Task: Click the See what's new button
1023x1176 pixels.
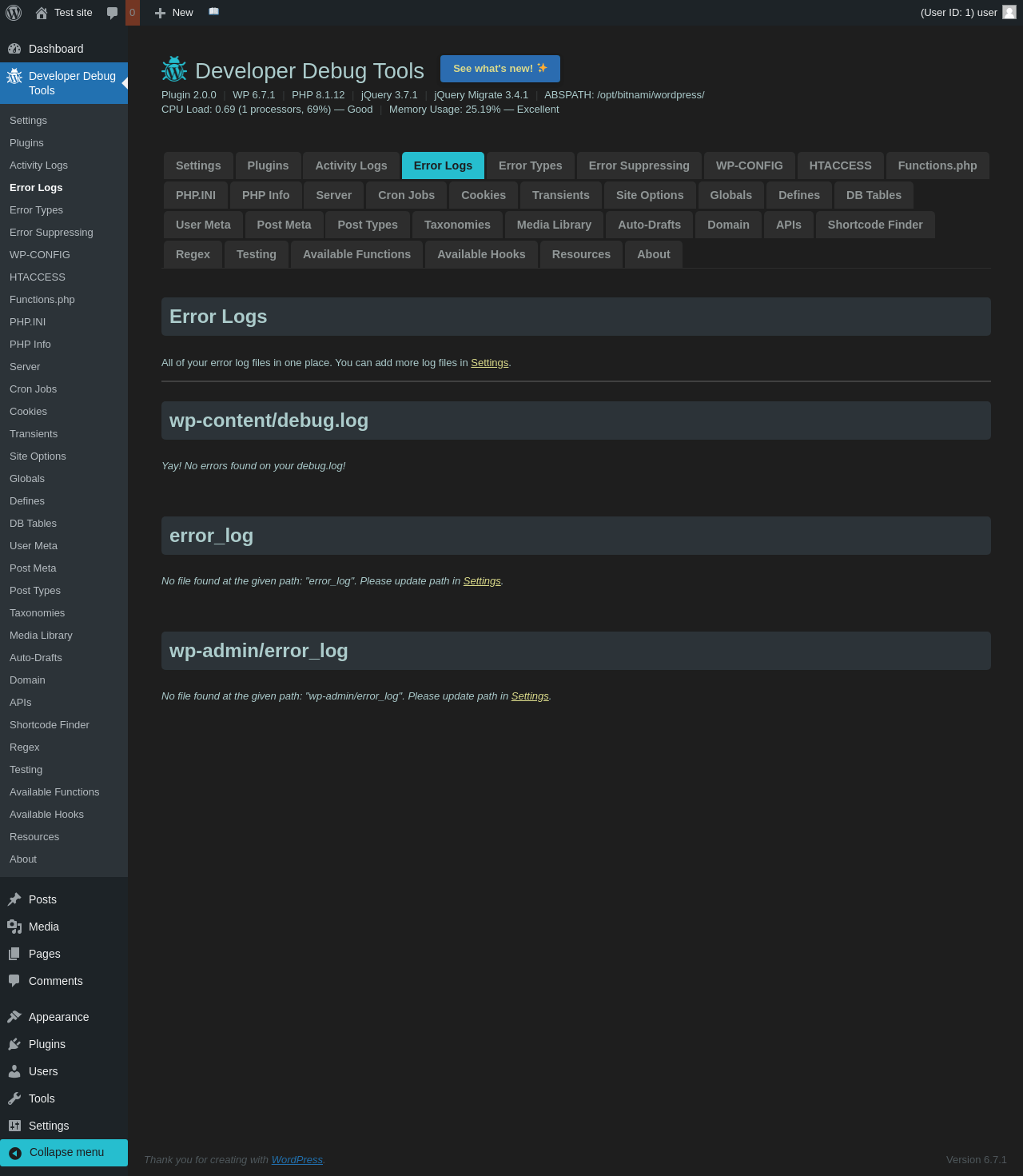Action: point(500,69)
